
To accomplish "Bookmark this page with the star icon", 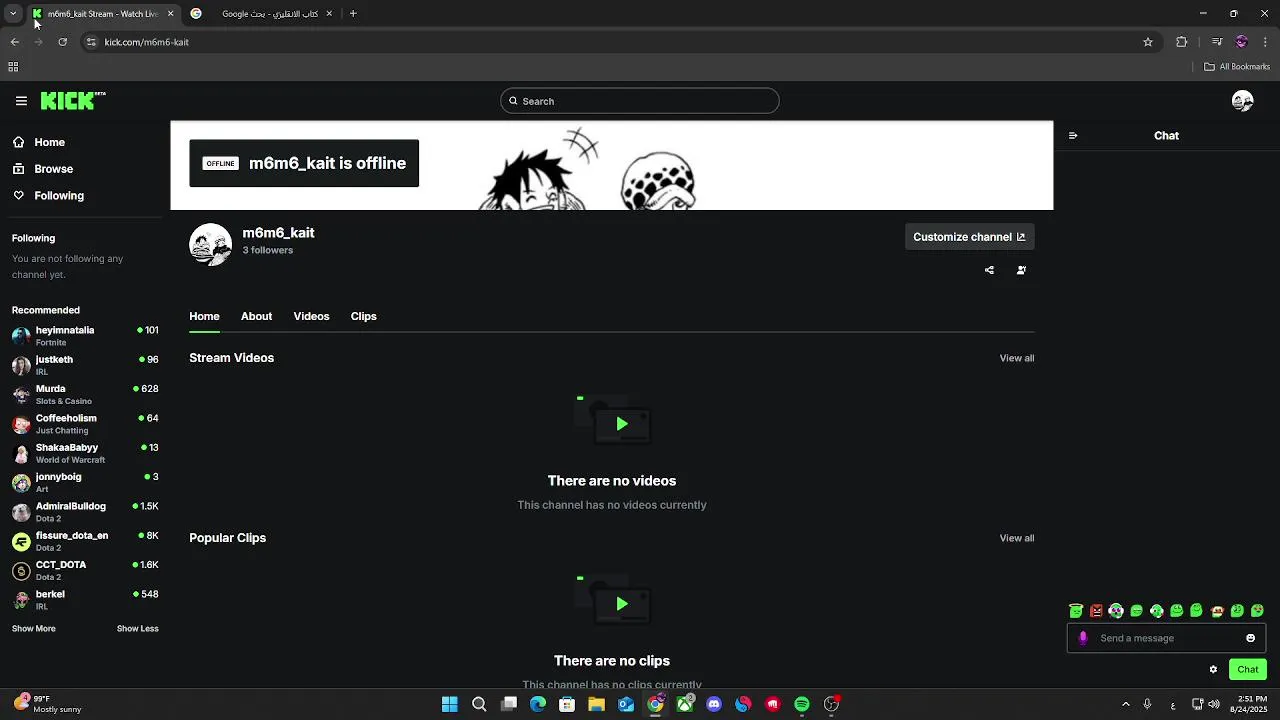I will (x=1148, y=42).
